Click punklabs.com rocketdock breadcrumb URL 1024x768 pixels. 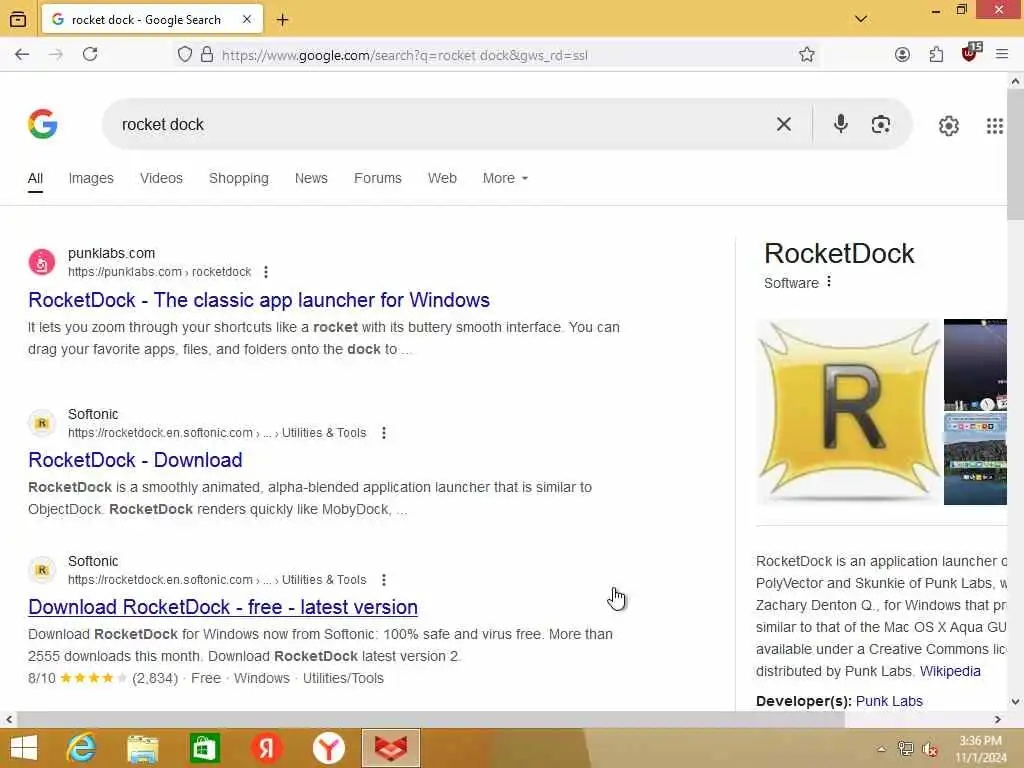(159, 272)
